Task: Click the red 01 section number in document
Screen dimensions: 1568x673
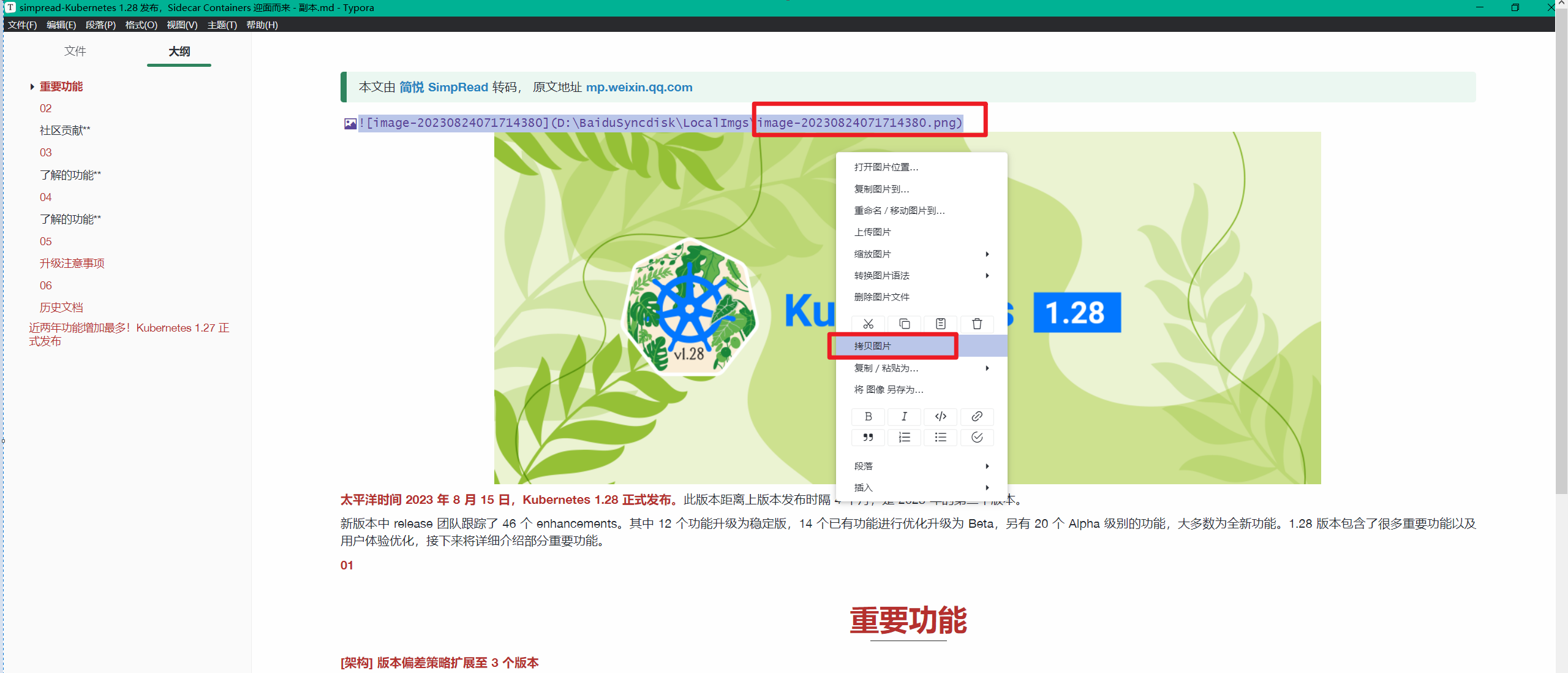Action: point(347,566)
